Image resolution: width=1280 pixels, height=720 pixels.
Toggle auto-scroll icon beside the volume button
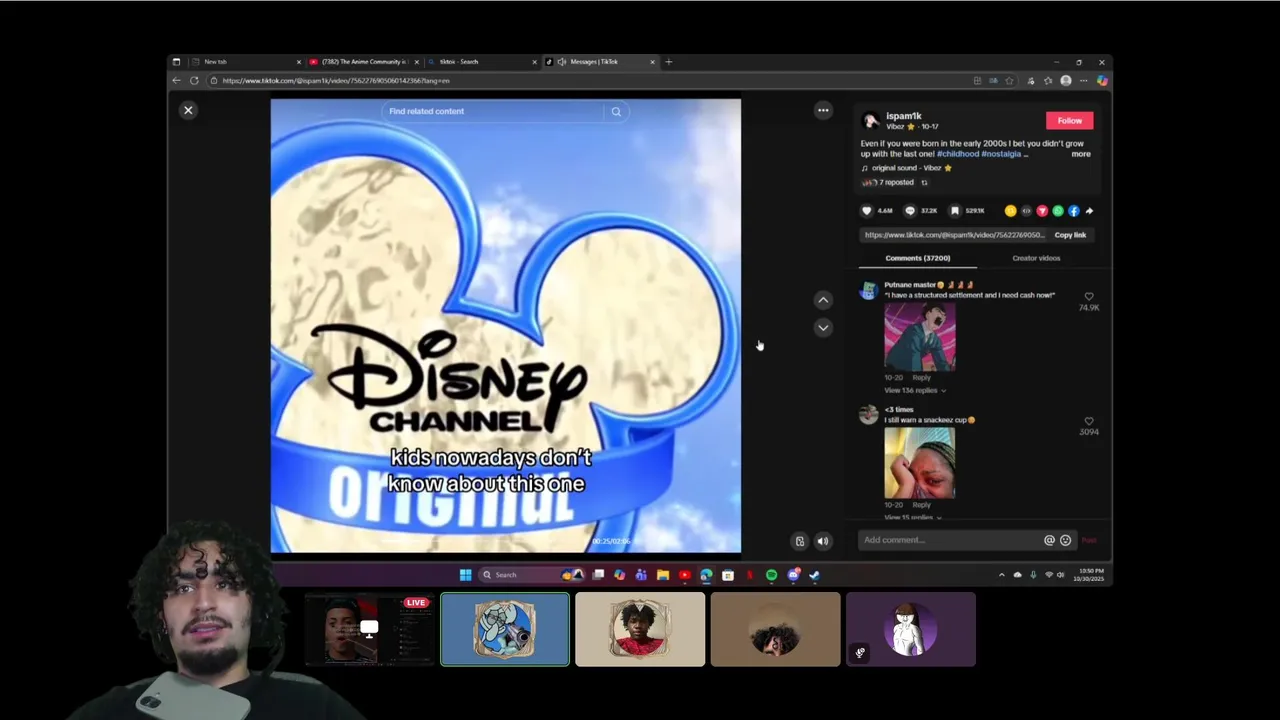(x=799, y=541)
